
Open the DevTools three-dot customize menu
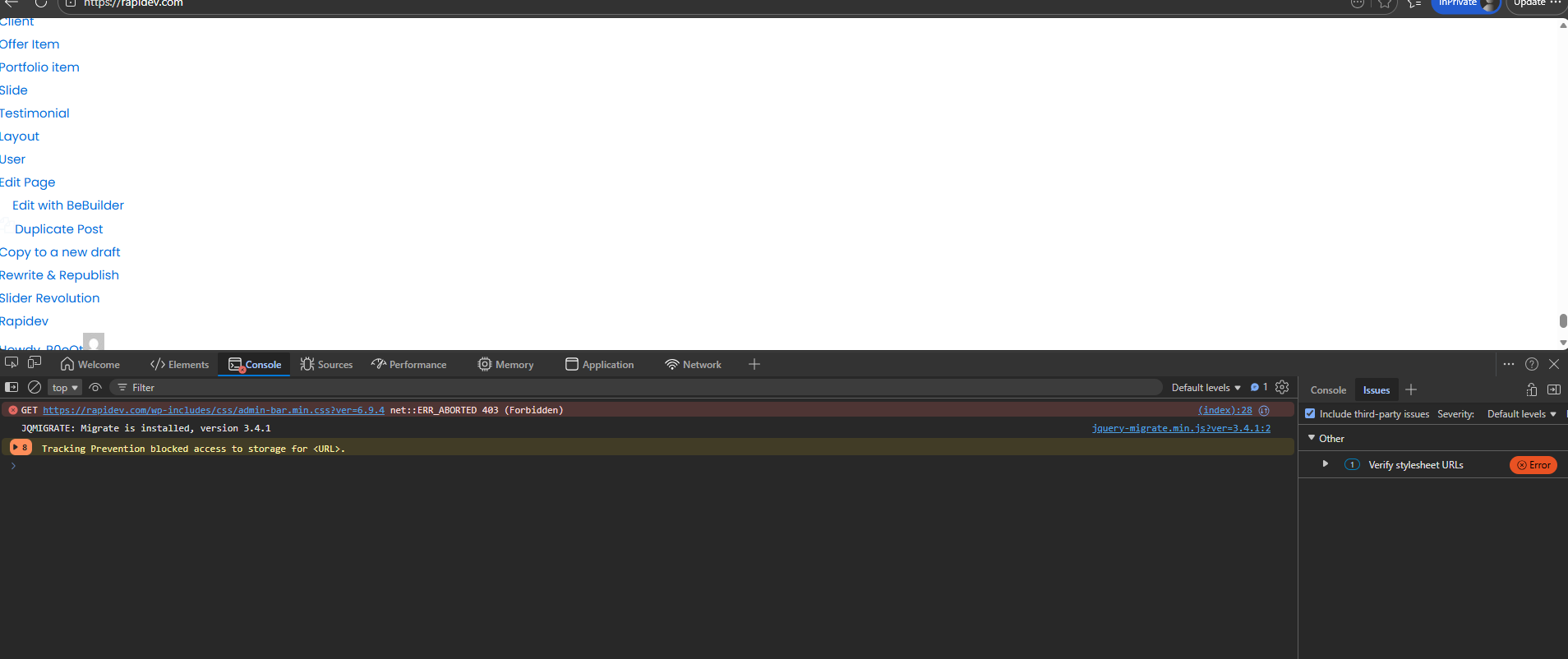pyautogui.click(x=1509, y=364)
